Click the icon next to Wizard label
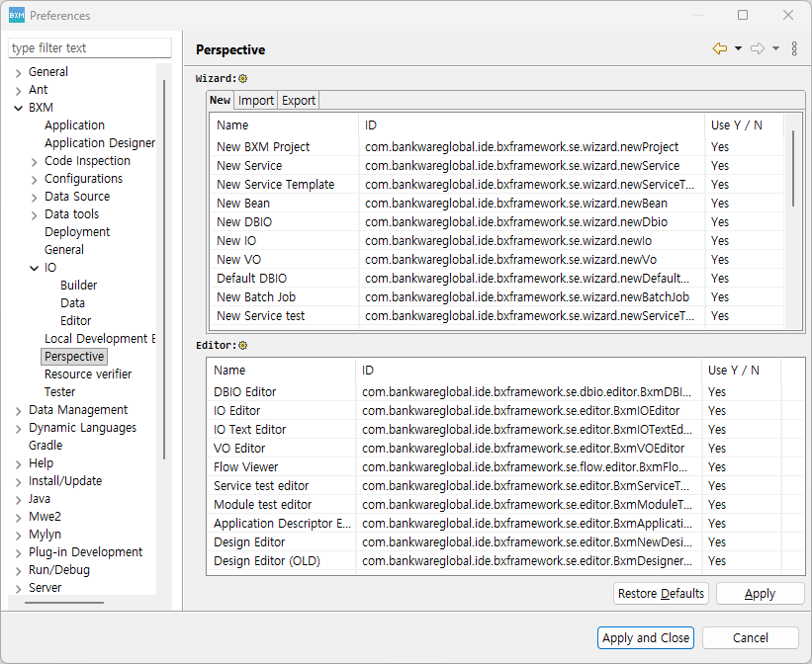Image resolution: width=812 pixels, height=664 pixels. pyautogui.click(x=243, y=78)
